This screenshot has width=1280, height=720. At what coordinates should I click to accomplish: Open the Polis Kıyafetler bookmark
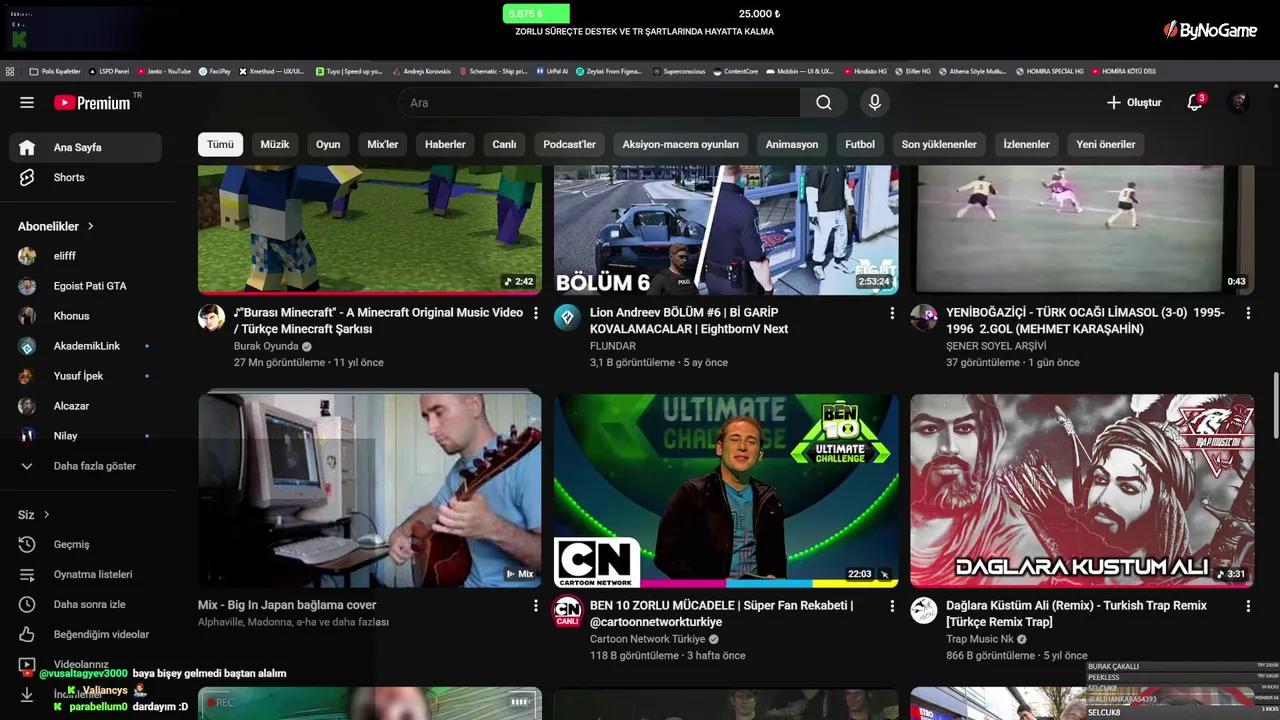(x=55, y=71)
